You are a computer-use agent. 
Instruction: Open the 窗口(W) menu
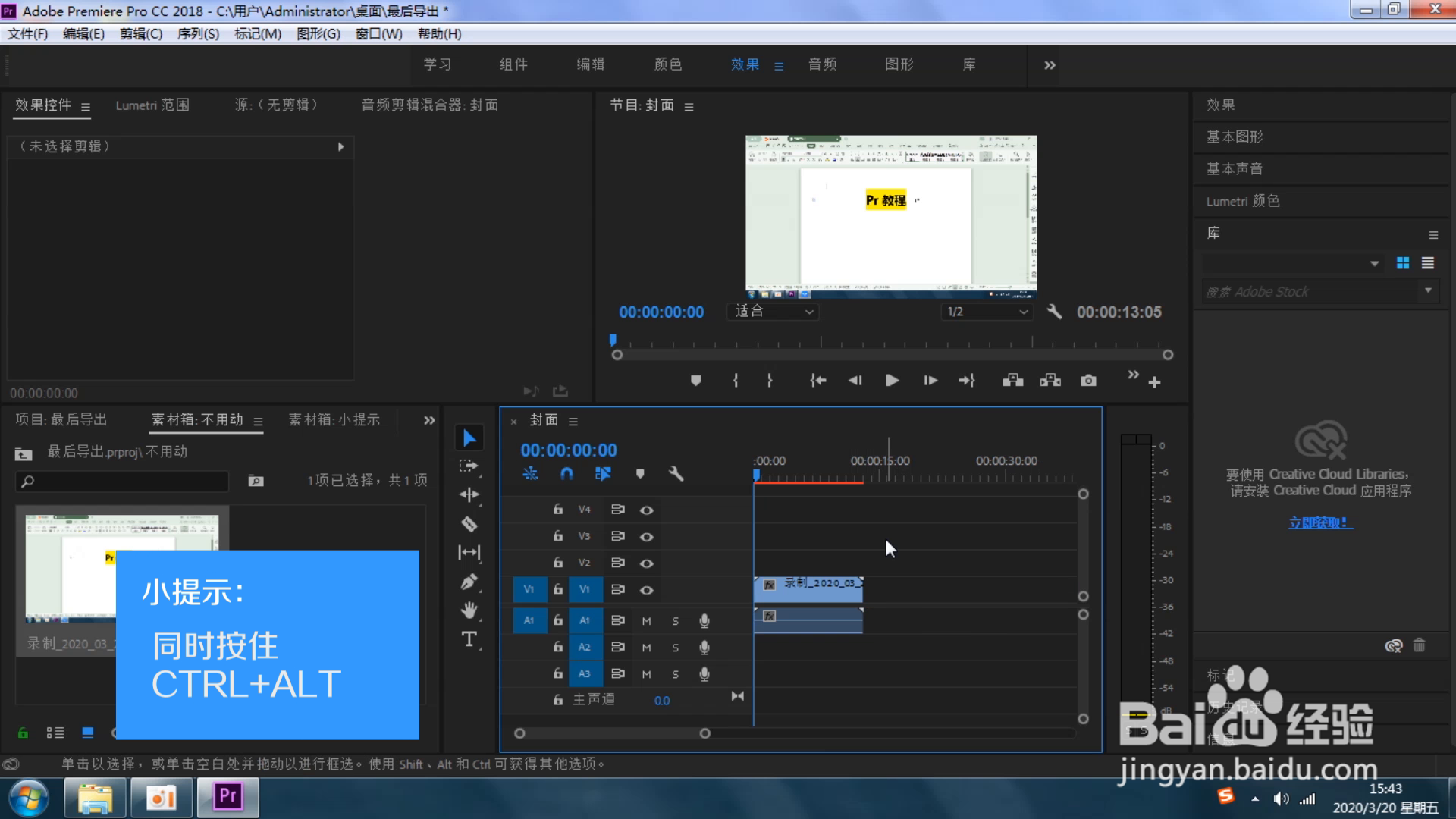(378, 34)
